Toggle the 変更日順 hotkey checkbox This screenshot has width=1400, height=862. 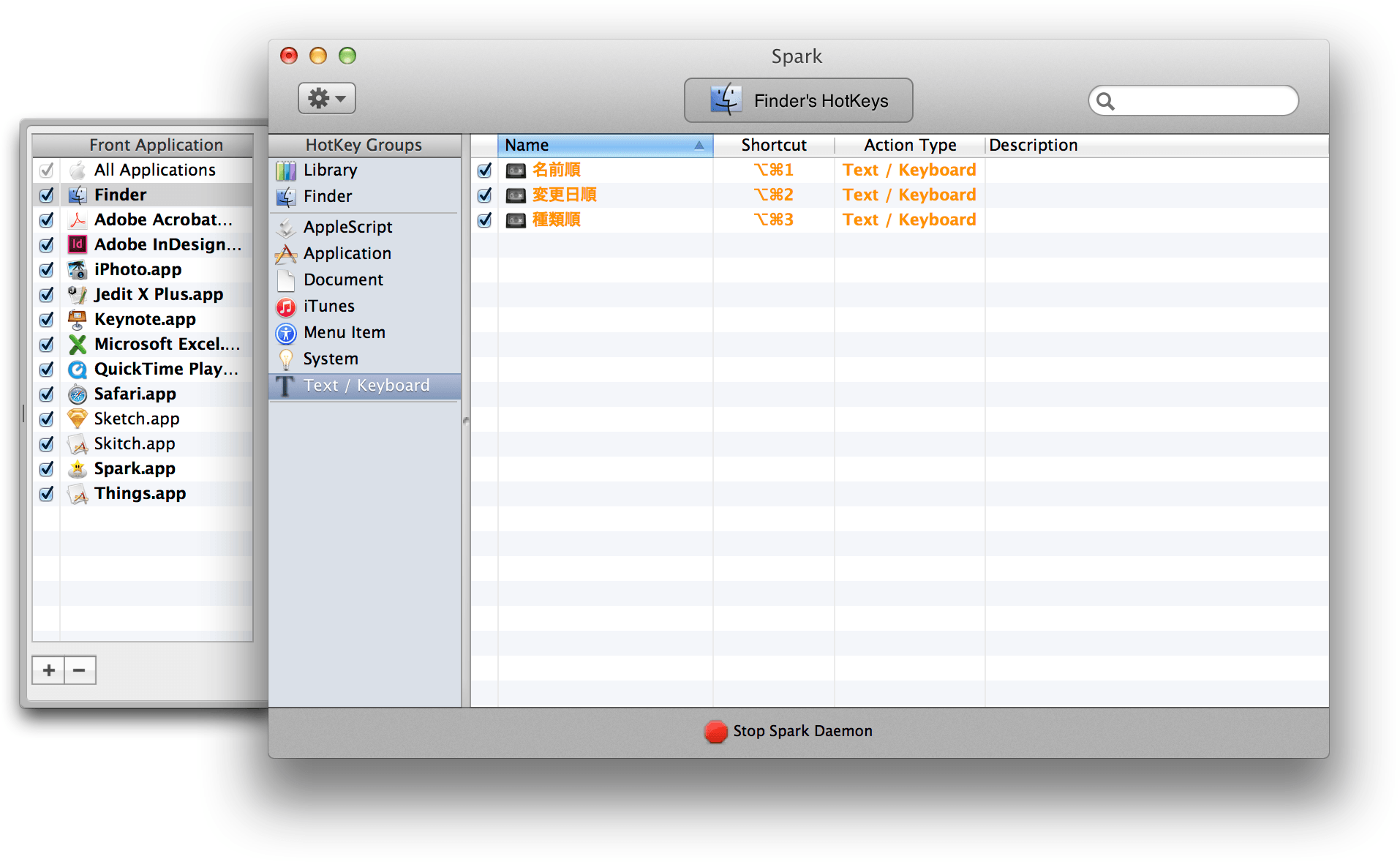coord(484,195)
